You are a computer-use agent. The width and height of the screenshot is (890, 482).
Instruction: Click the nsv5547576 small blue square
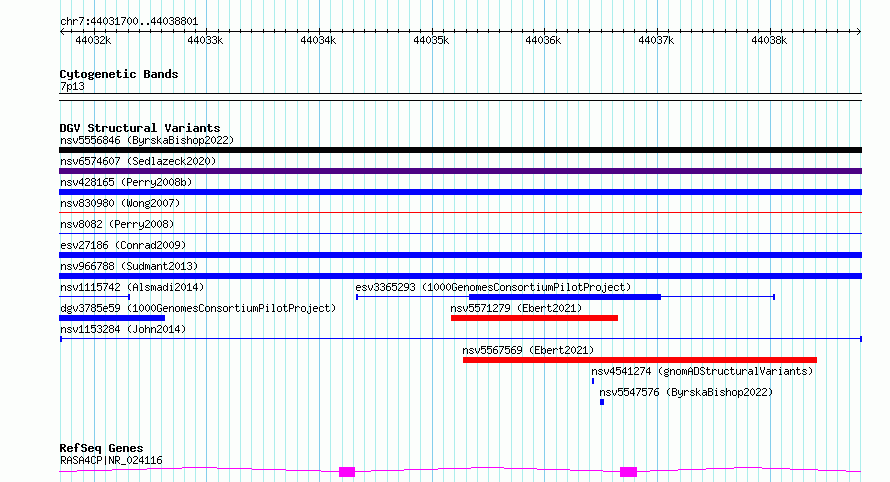602,402
